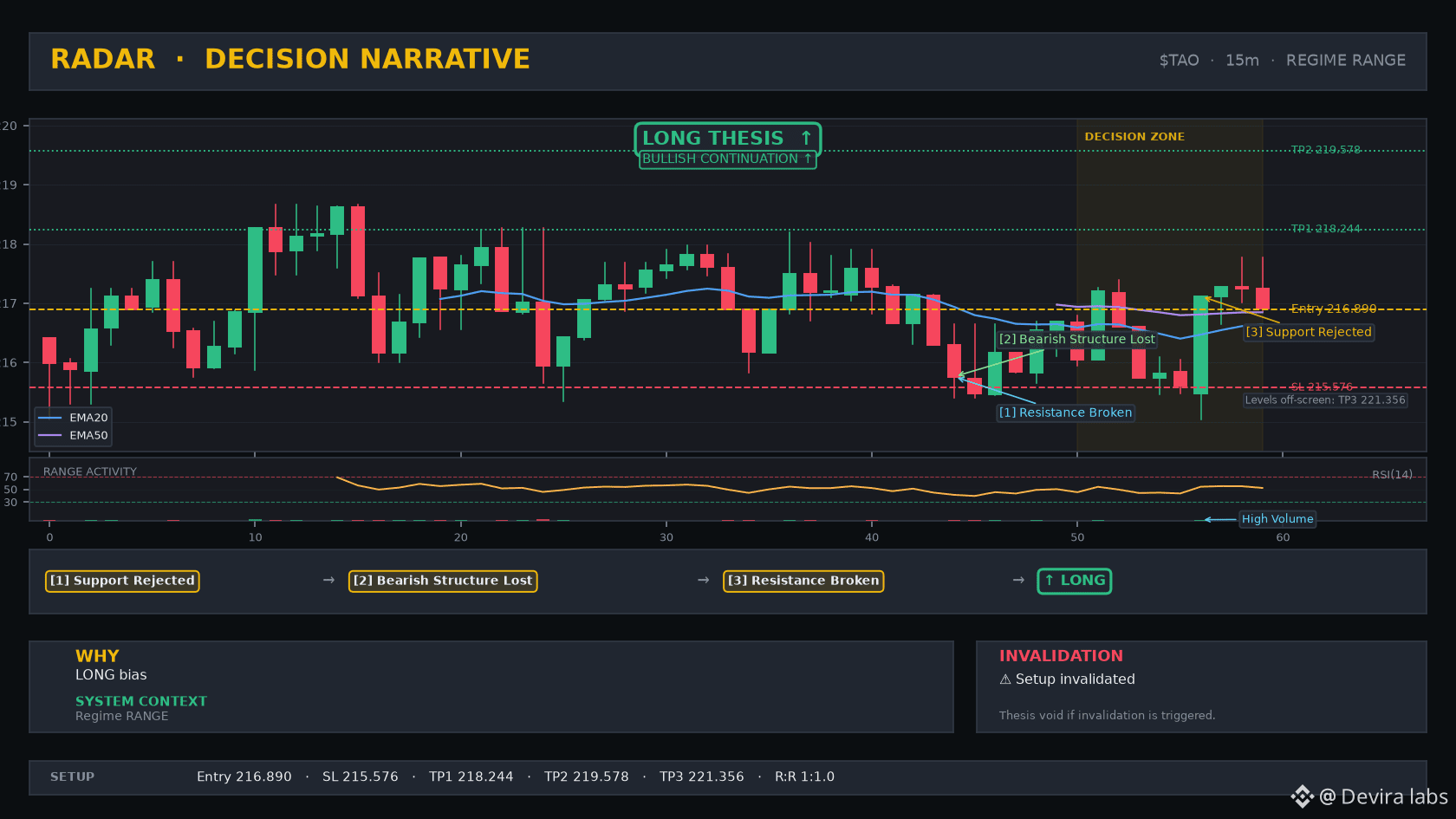1456x819 pixels.
Task: Click the REGIME RANGE text in header
Action: point(1346,61)
